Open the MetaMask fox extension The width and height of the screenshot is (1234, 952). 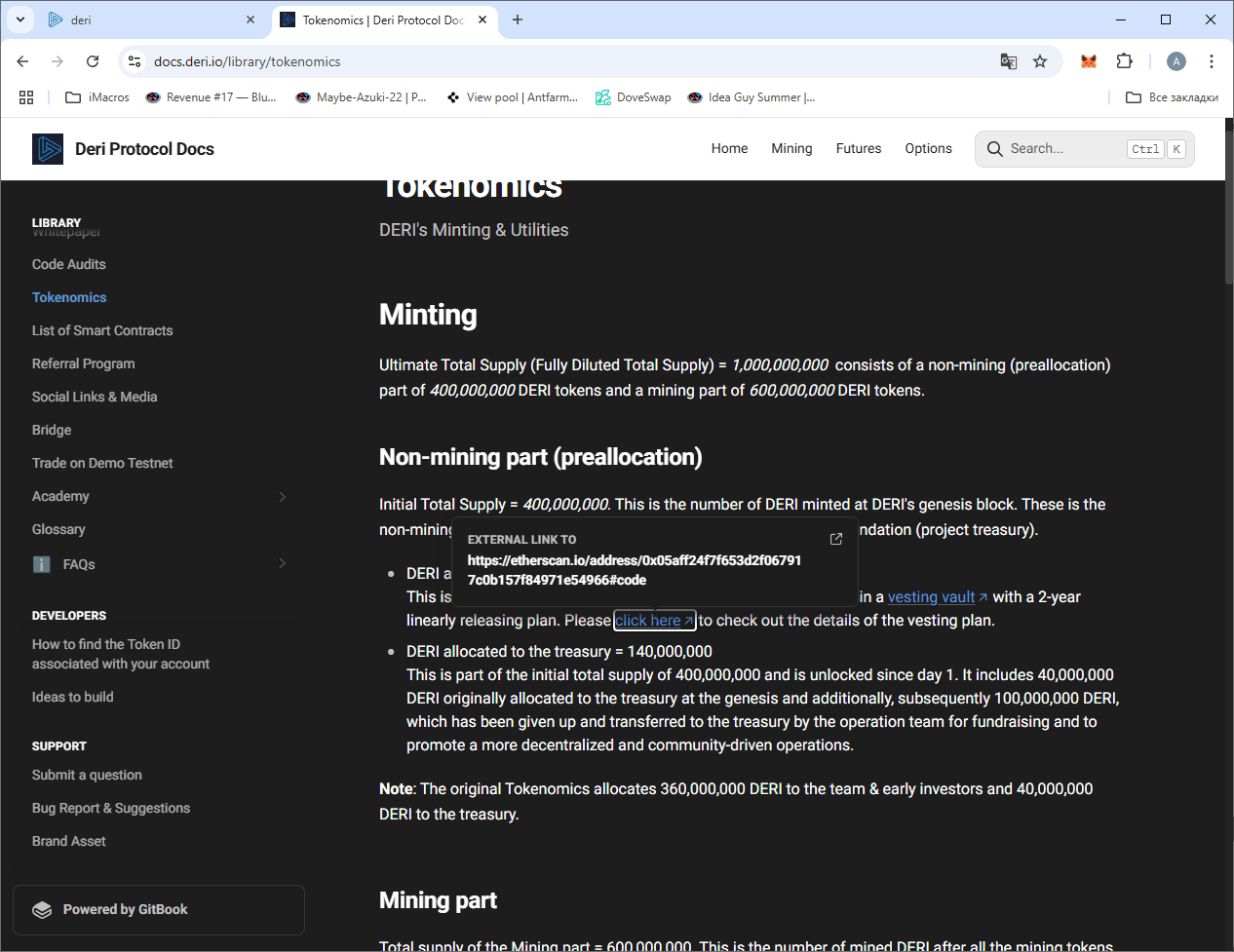tap(1089, 61)
